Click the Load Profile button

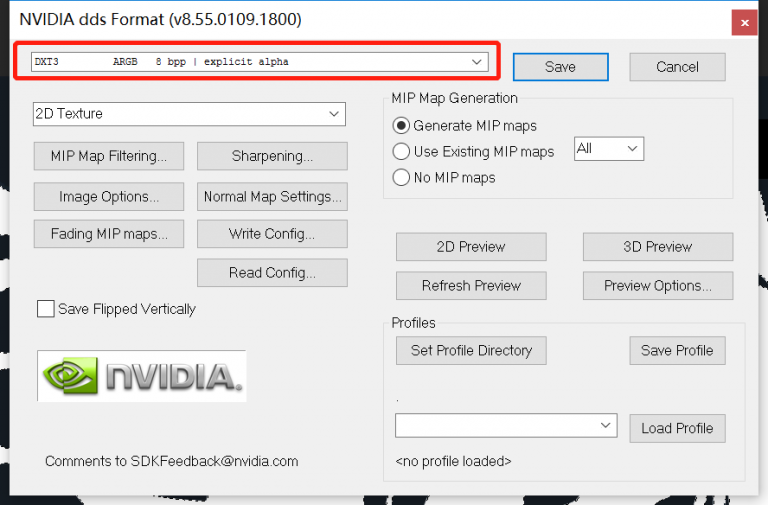tap(677, 429)
